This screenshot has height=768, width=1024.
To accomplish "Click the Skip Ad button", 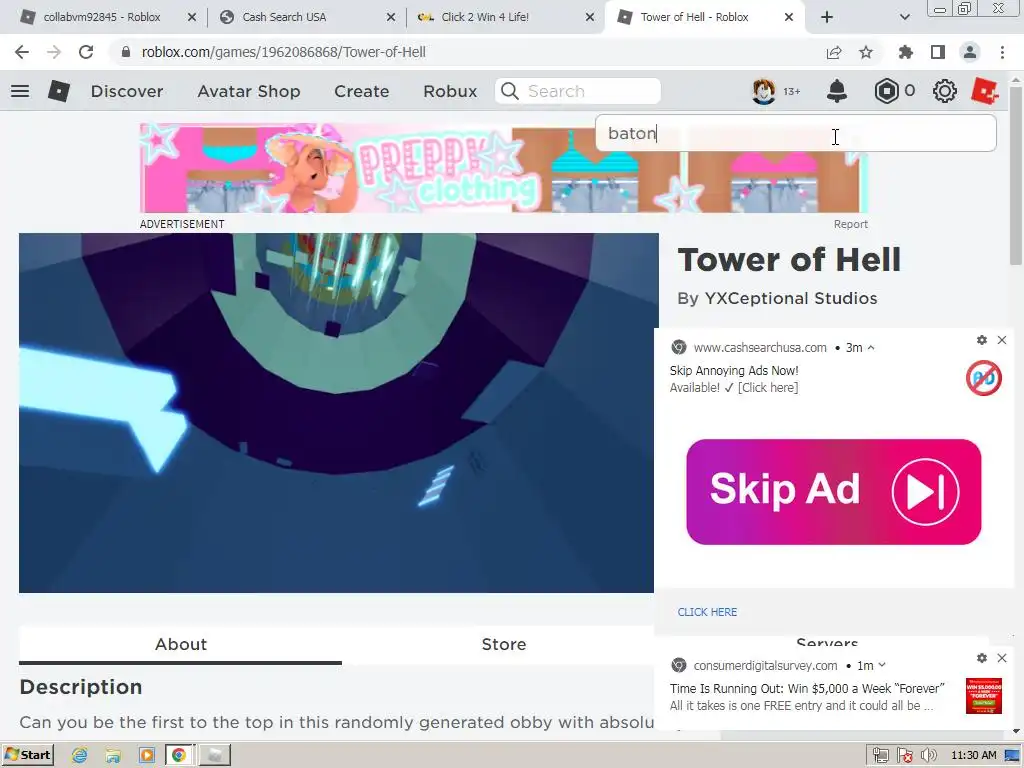I will pos(833,492).
